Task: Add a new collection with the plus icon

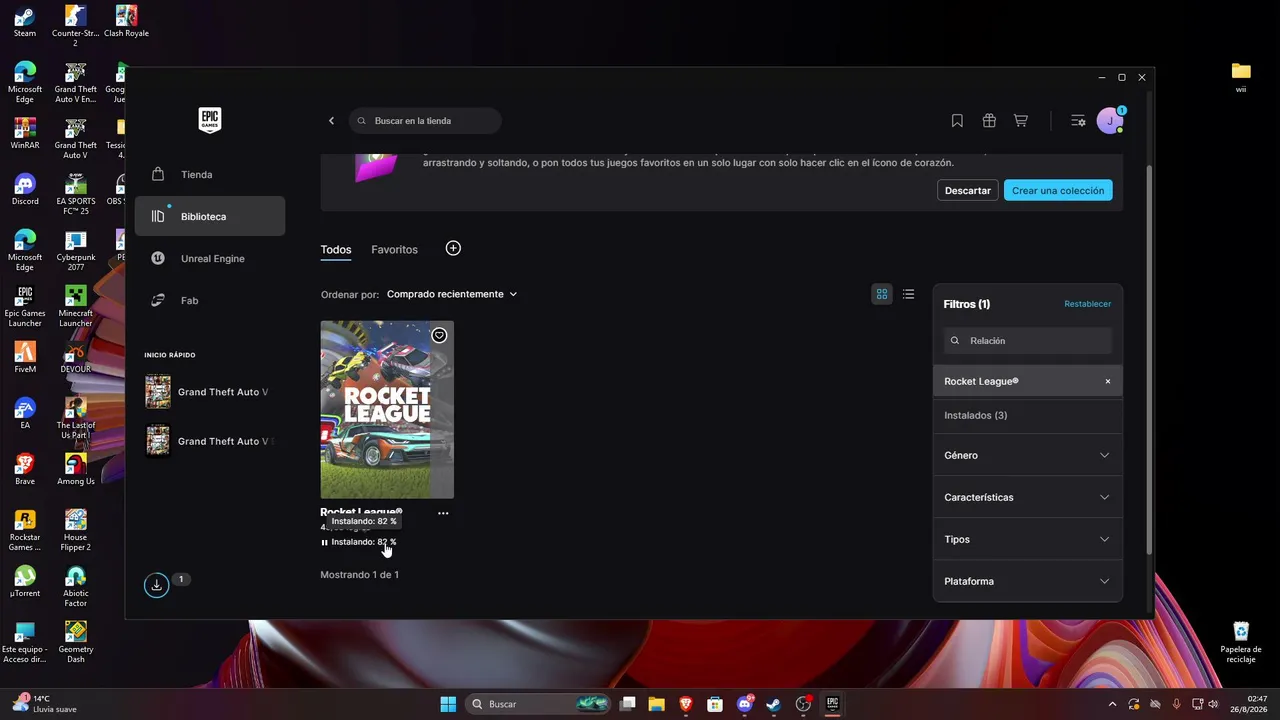Action: point(453,248)
